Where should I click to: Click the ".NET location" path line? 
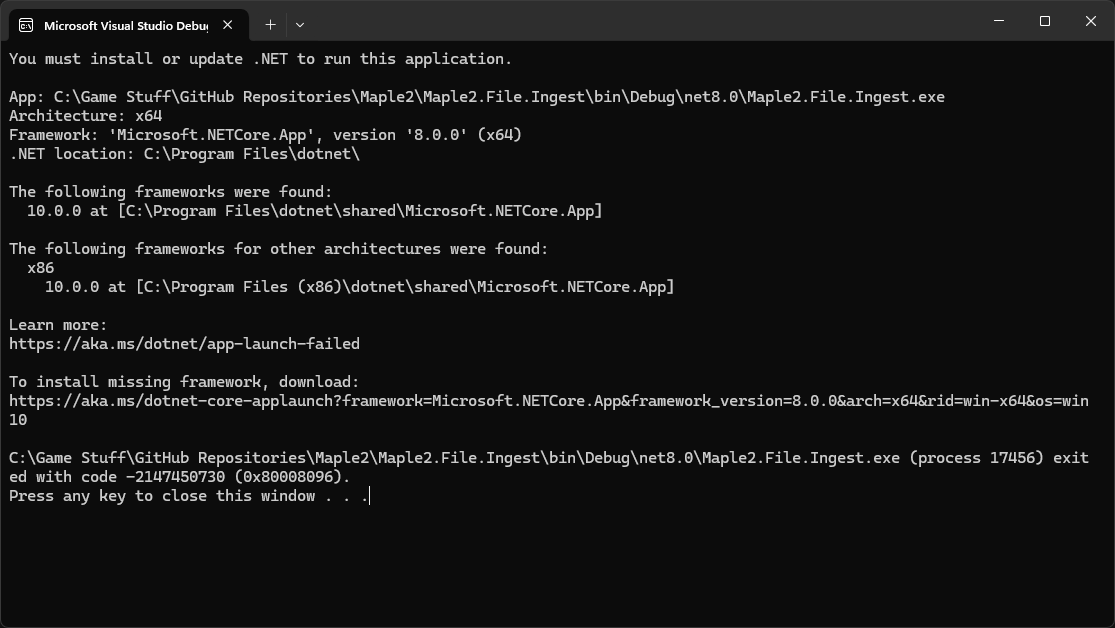tap(184, 154)
